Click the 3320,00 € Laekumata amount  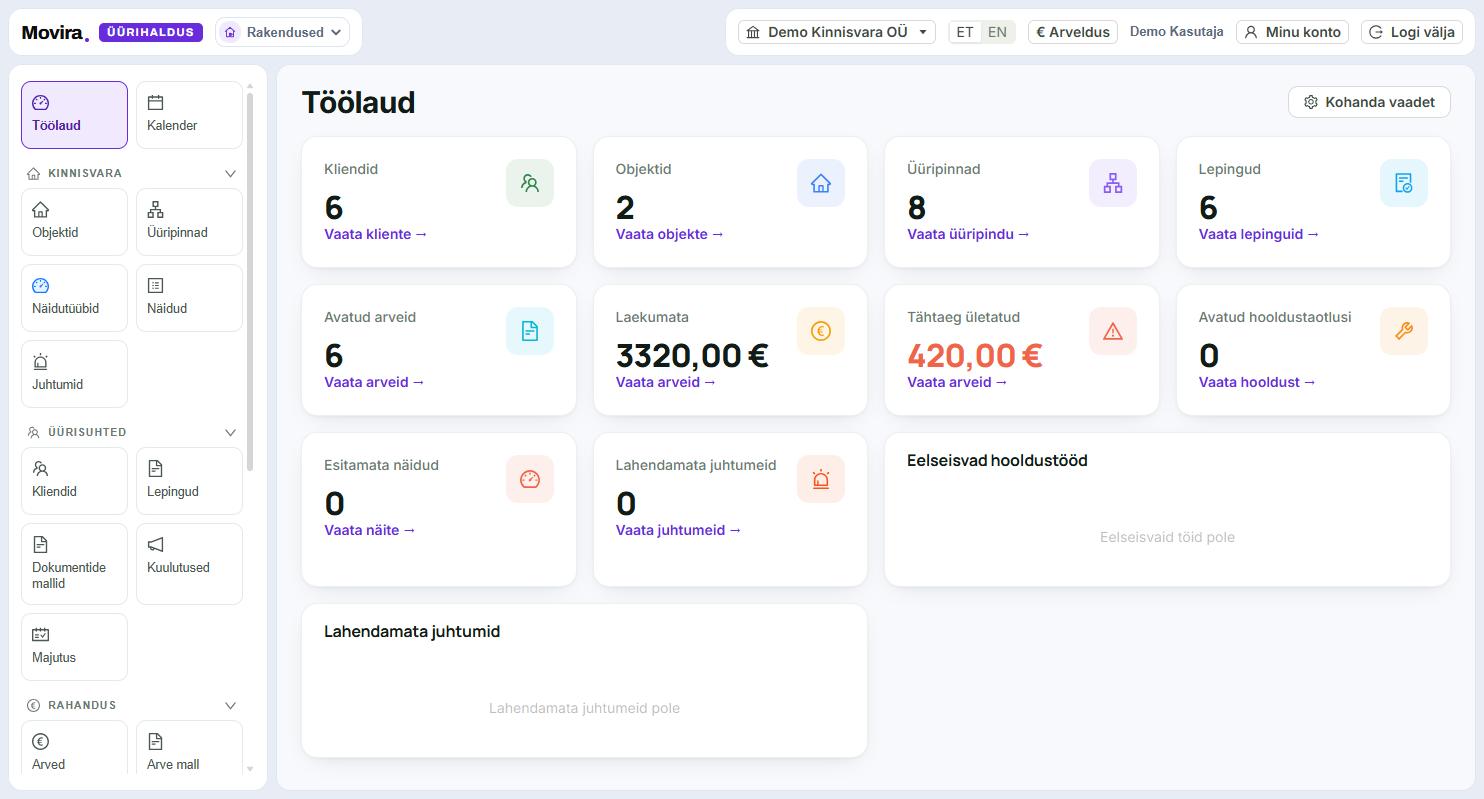click(x=692, y=355)
